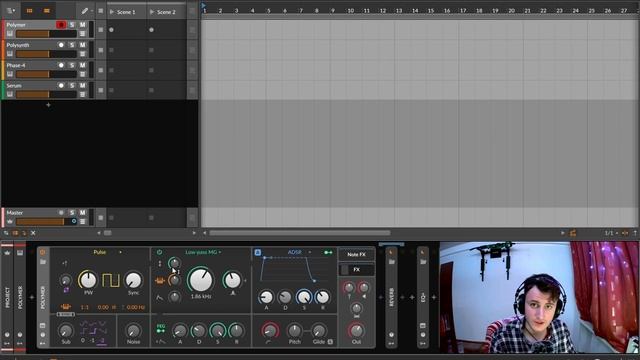Click the Out volume knob
640x360 pixels.
pos(356,330)
